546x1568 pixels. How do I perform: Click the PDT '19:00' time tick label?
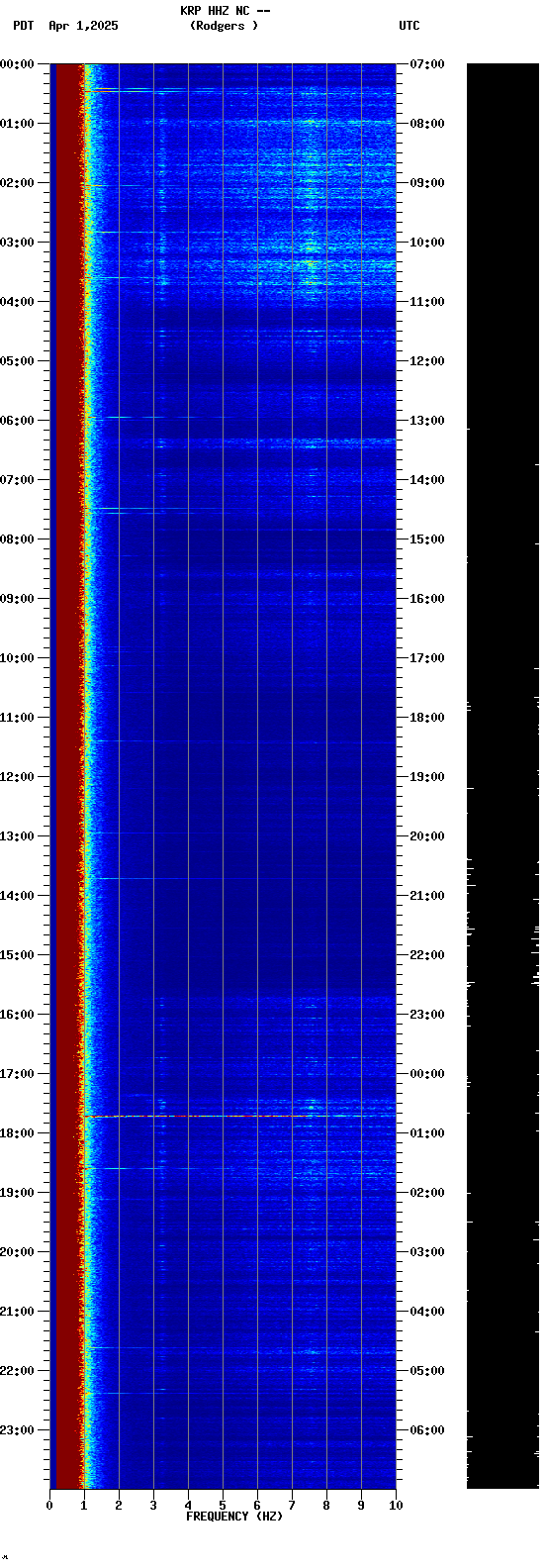click(x=18, y=1193)
